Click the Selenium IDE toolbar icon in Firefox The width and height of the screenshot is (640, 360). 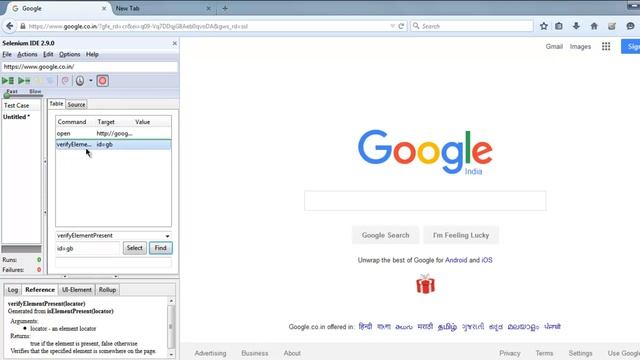click(x=611, y=26)
